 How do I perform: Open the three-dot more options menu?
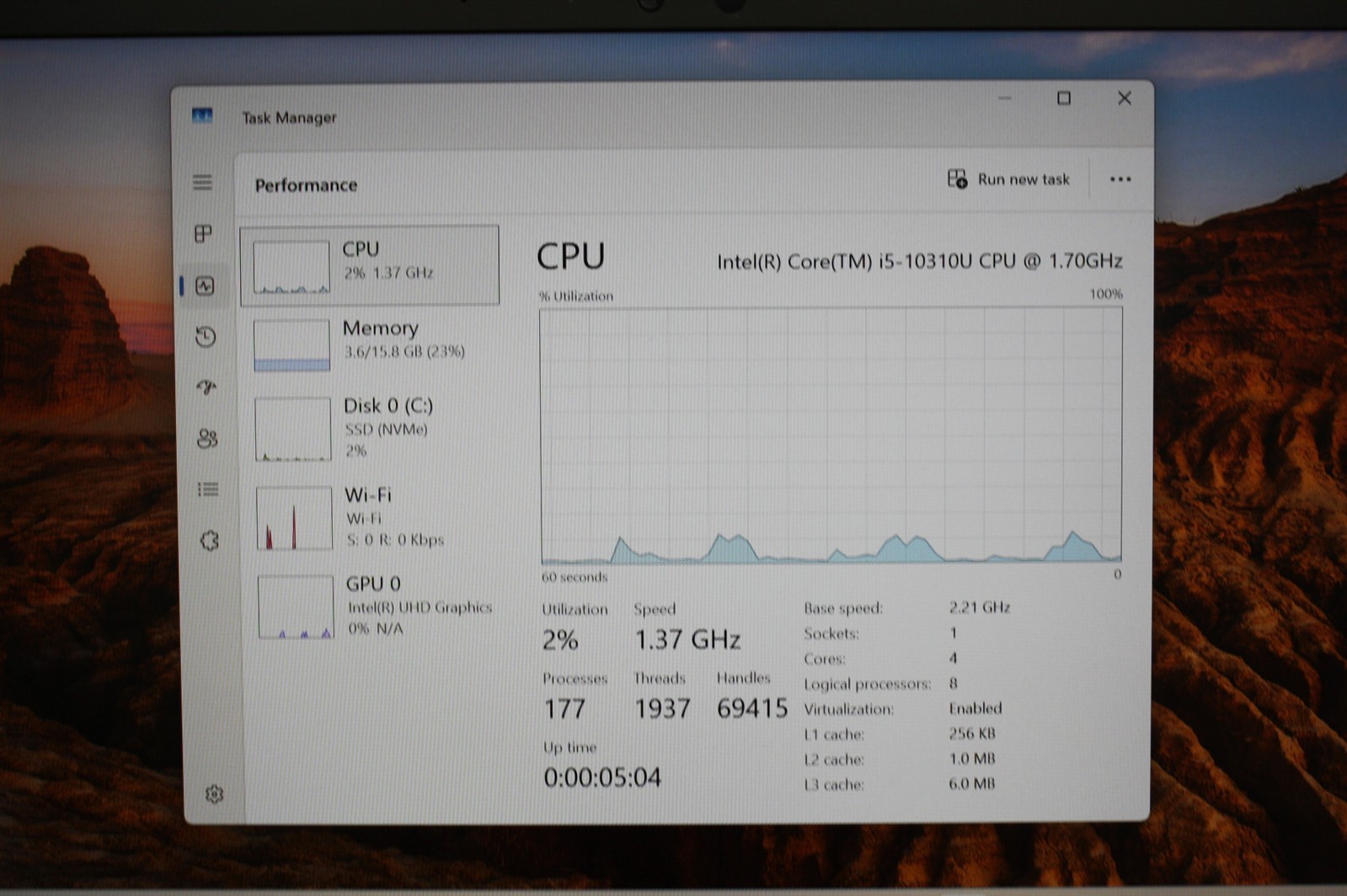[x=1120, y=179]
